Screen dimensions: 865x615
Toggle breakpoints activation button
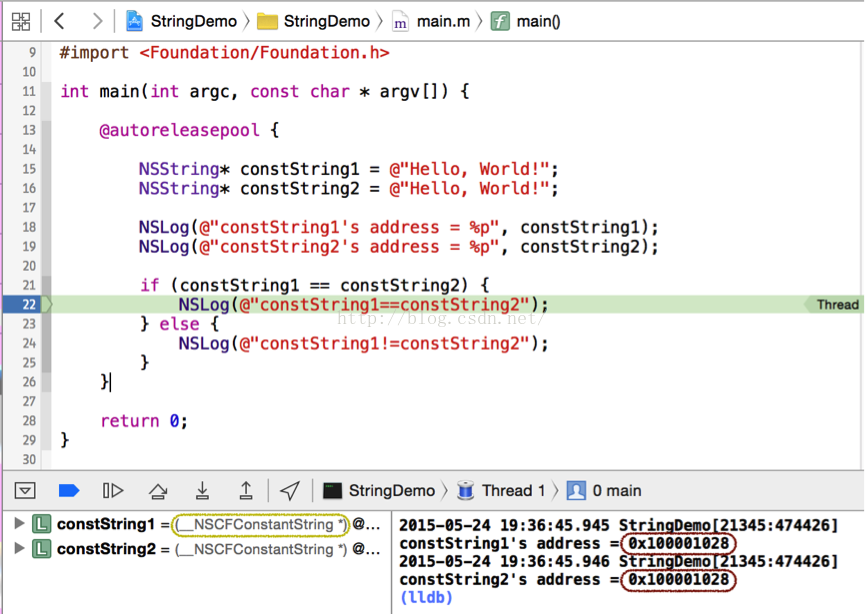(x=69, y=490)
